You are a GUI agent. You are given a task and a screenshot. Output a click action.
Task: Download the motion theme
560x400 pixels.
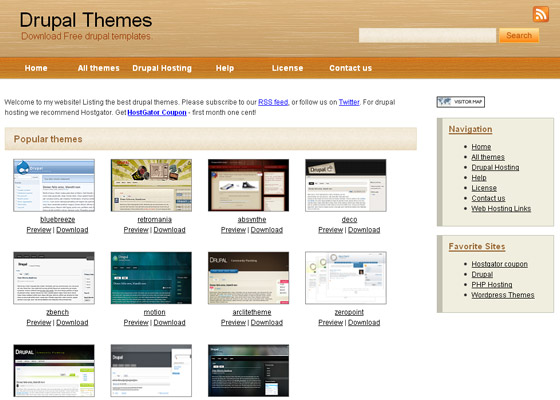click(169, 322)
